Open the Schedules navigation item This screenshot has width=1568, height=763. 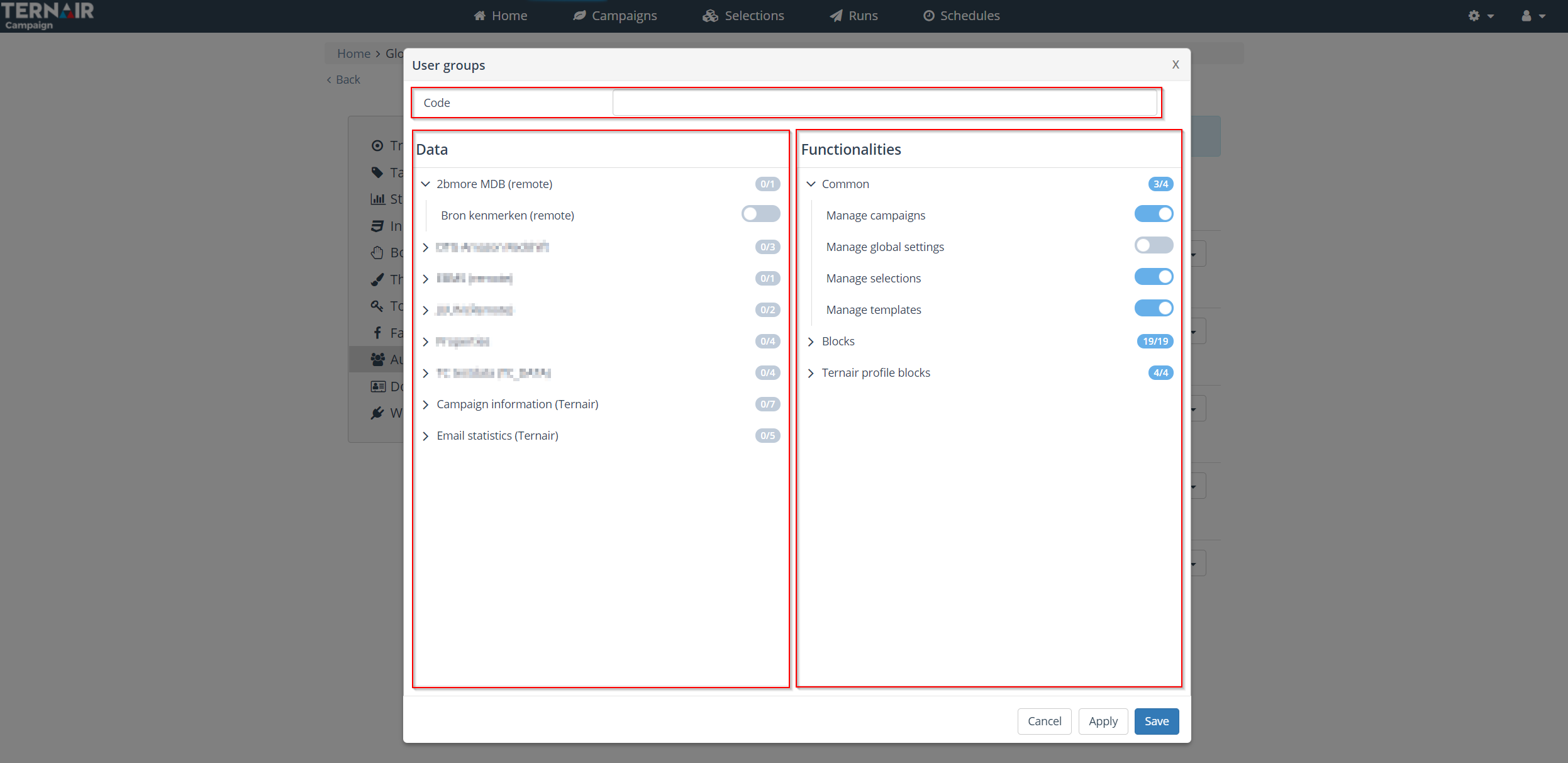click(x=961, y=16)
